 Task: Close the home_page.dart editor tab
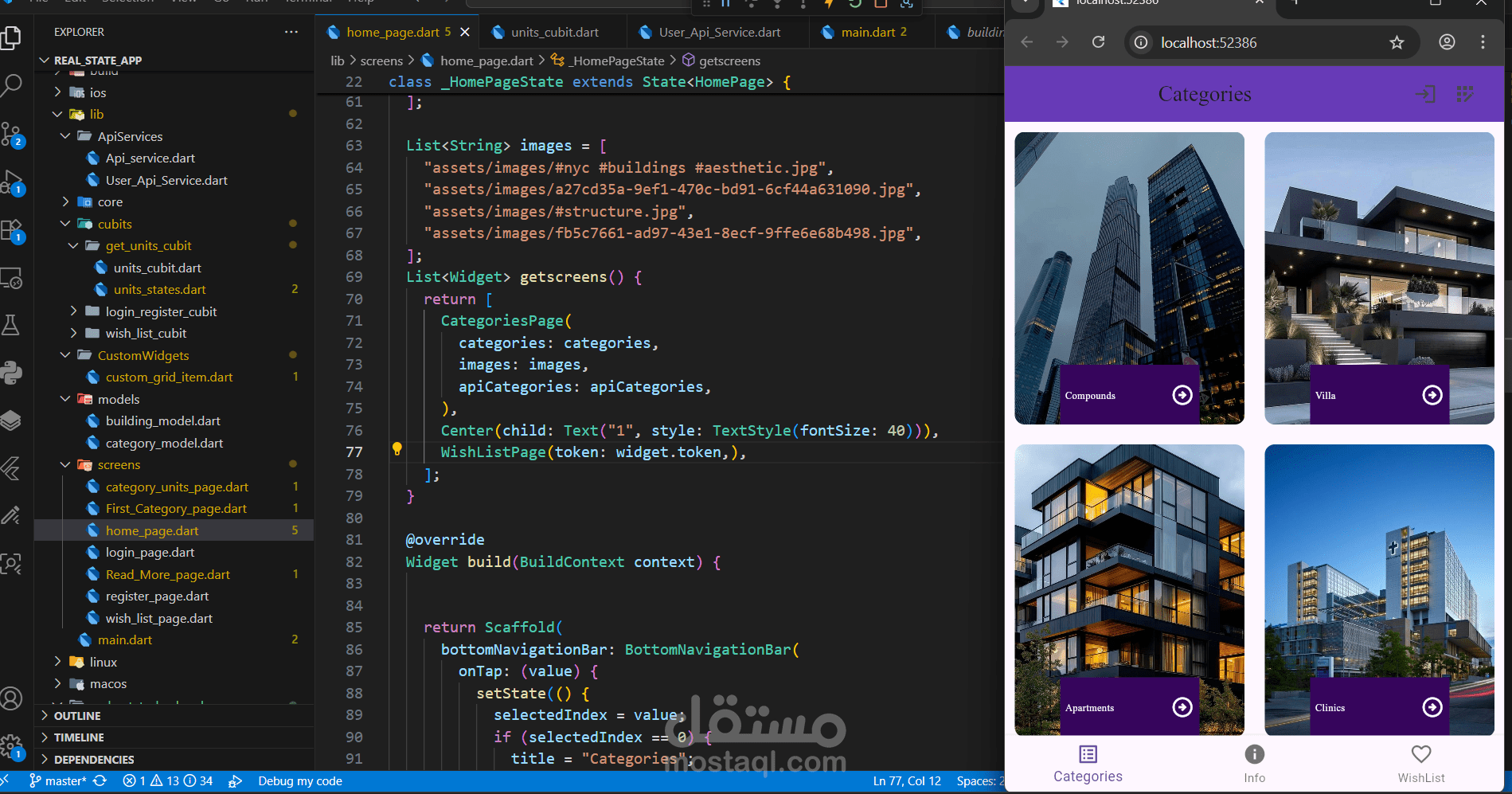coord(465,32)
